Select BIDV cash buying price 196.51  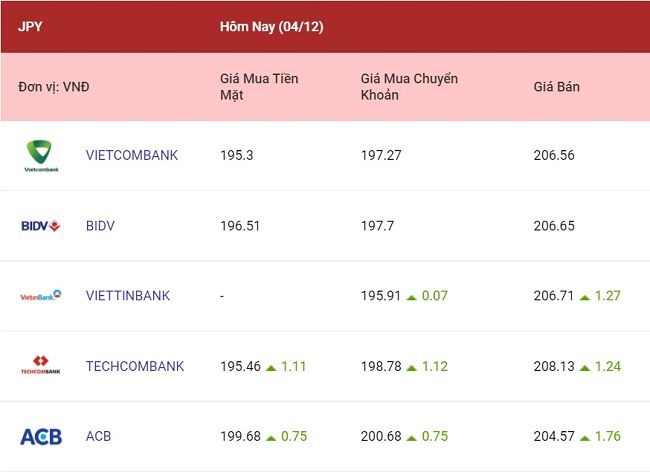(240, 226)
